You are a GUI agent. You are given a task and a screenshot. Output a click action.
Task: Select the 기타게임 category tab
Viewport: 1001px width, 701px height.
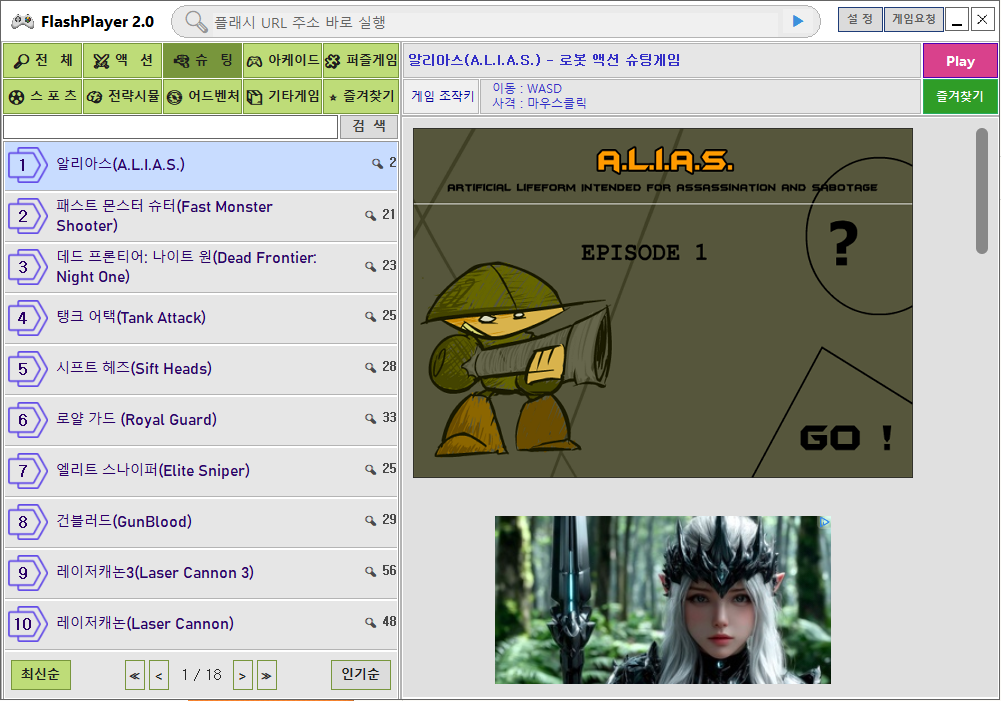282,96
